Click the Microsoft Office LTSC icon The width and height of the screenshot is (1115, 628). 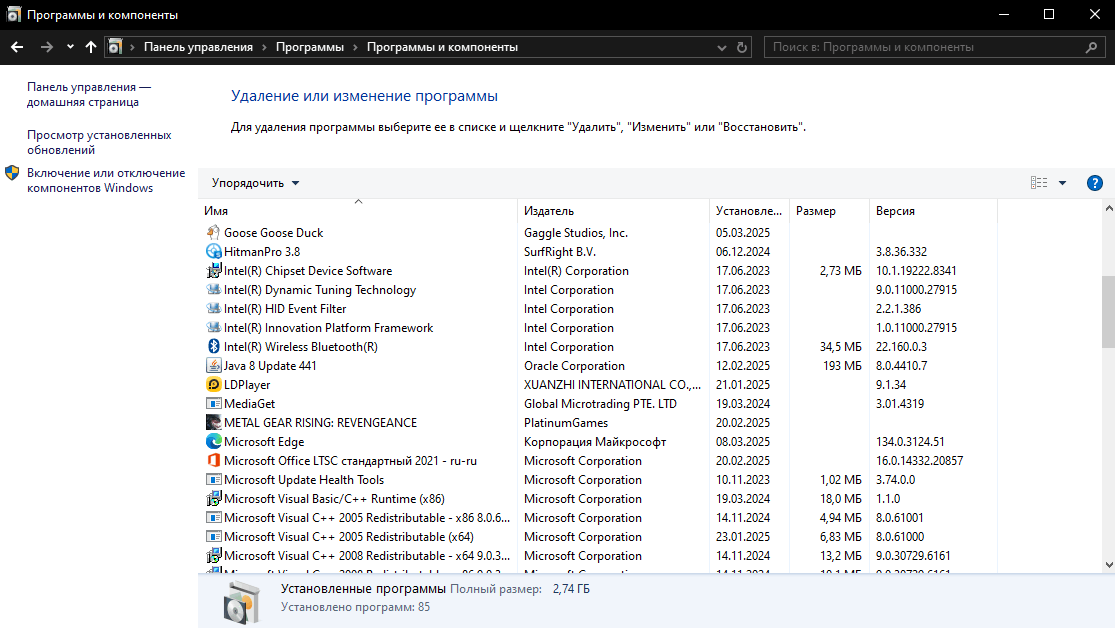point(213,460)
